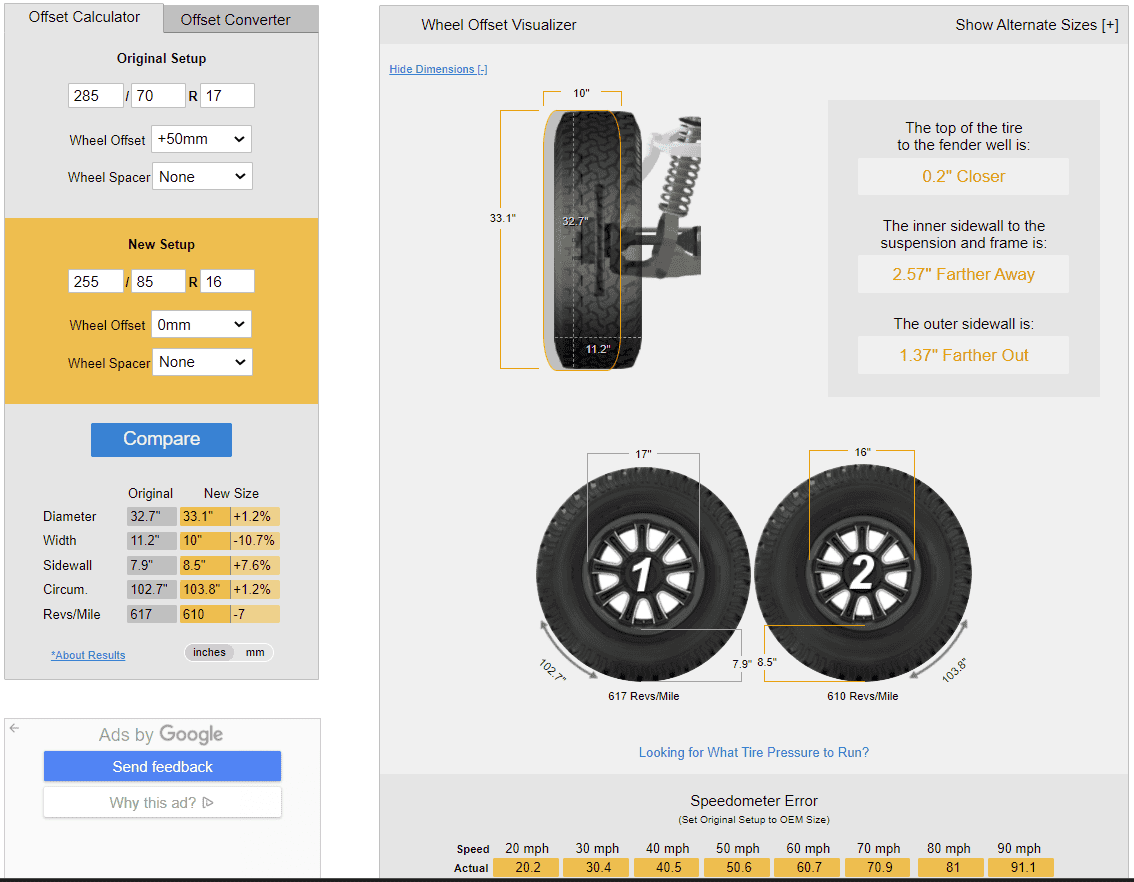Select actual speed 60.7 under 60 mph

[x=808, y=867]
